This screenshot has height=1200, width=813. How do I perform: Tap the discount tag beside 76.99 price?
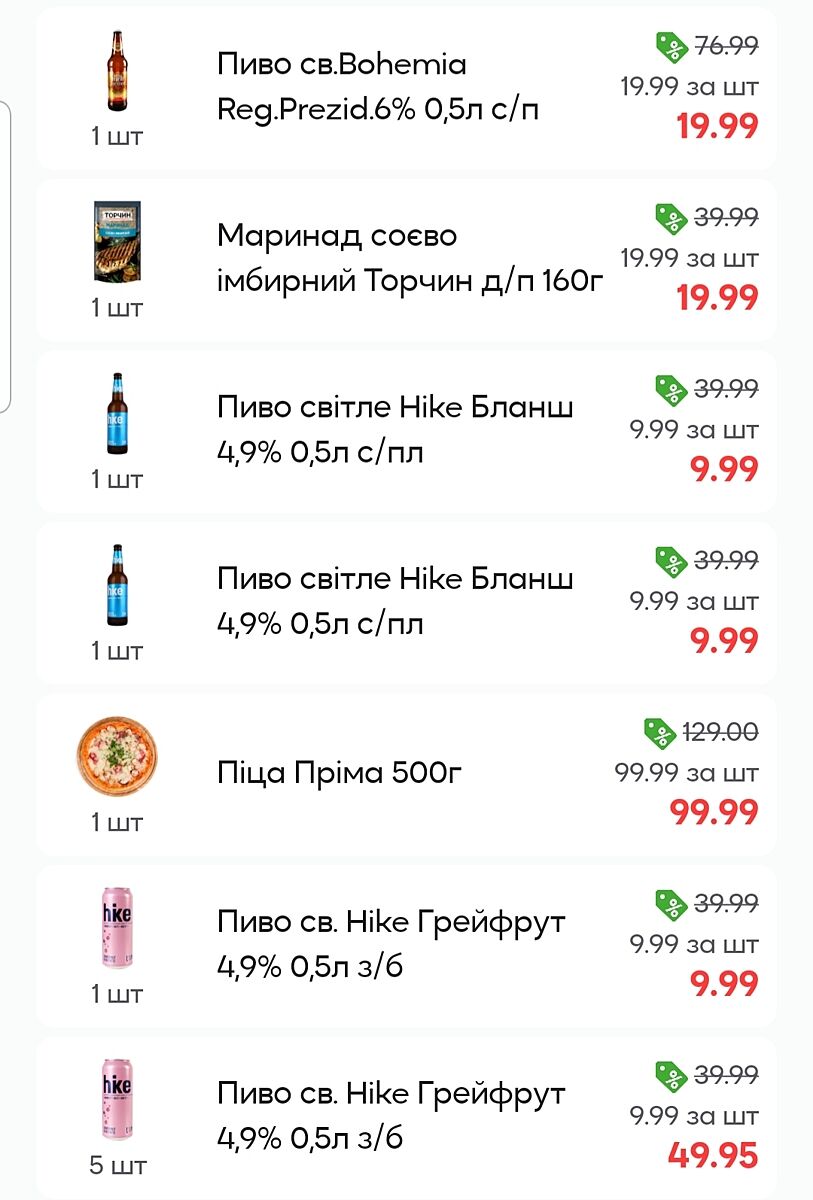pos(669,46)
